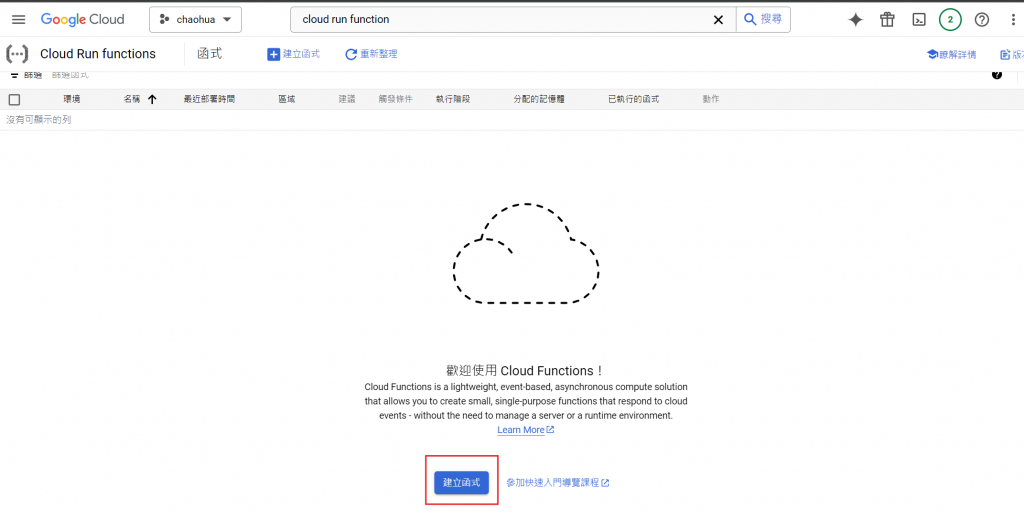
Task: Click the Cloud Run functions product icon
Action: [x=17, y=54]
